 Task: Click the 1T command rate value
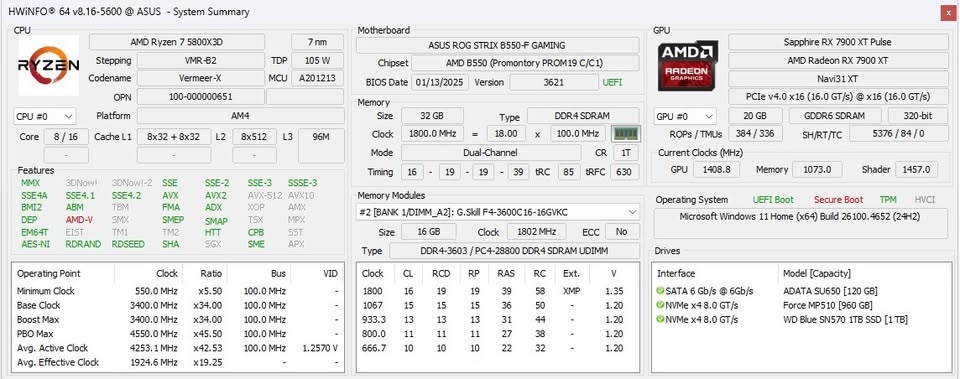[626, 152]
